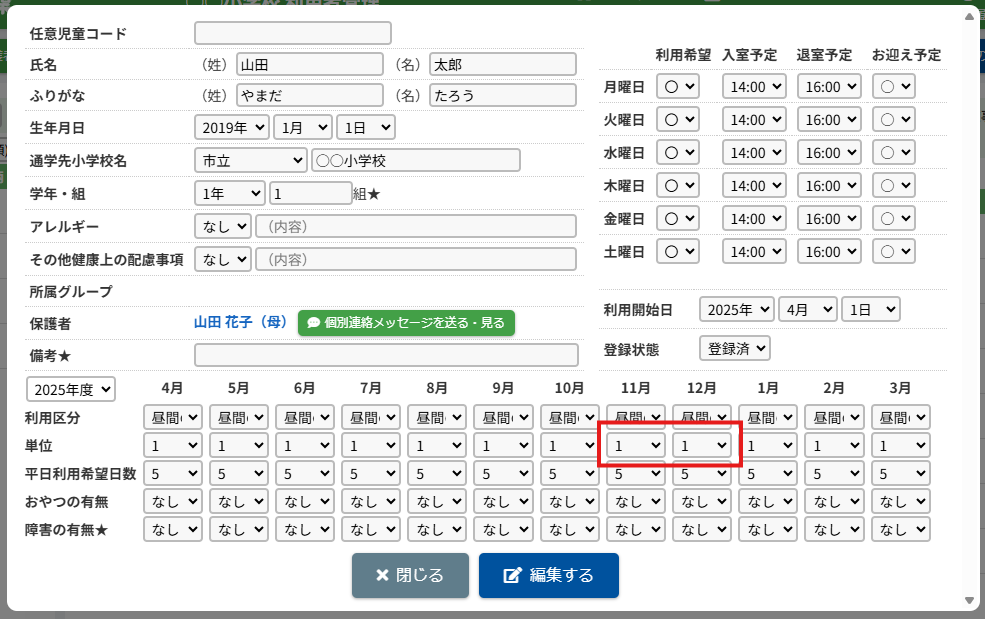Open the birth year 2019年 dropdown
The image size is (985, 619).
231,128
